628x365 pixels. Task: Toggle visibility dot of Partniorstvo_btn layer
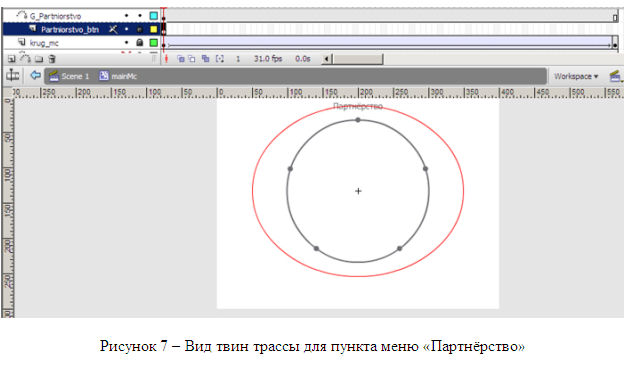click(127, 29)
